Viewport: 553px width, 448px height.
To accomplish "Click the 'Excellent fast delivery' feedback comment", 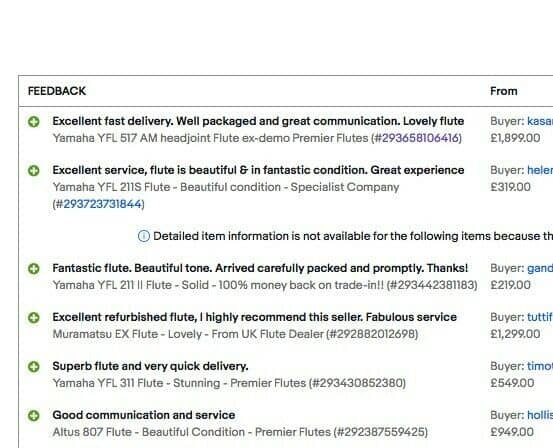I will (258, 121).
